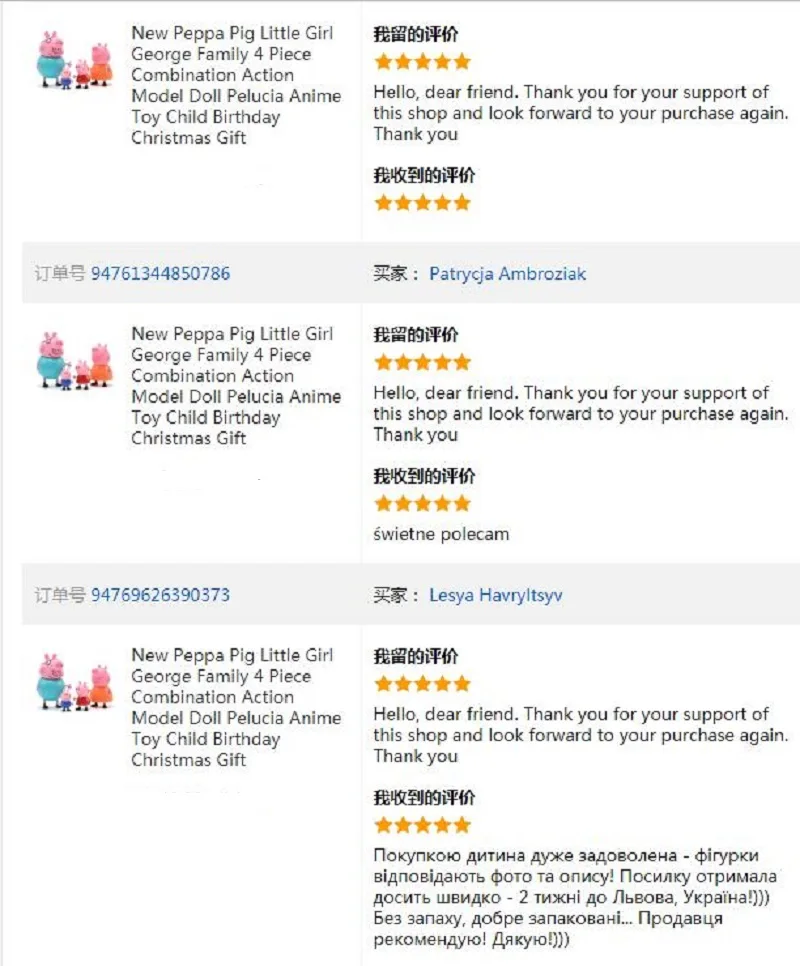
Task: Open order number 94769626390373
Action: tap(160, 595)
